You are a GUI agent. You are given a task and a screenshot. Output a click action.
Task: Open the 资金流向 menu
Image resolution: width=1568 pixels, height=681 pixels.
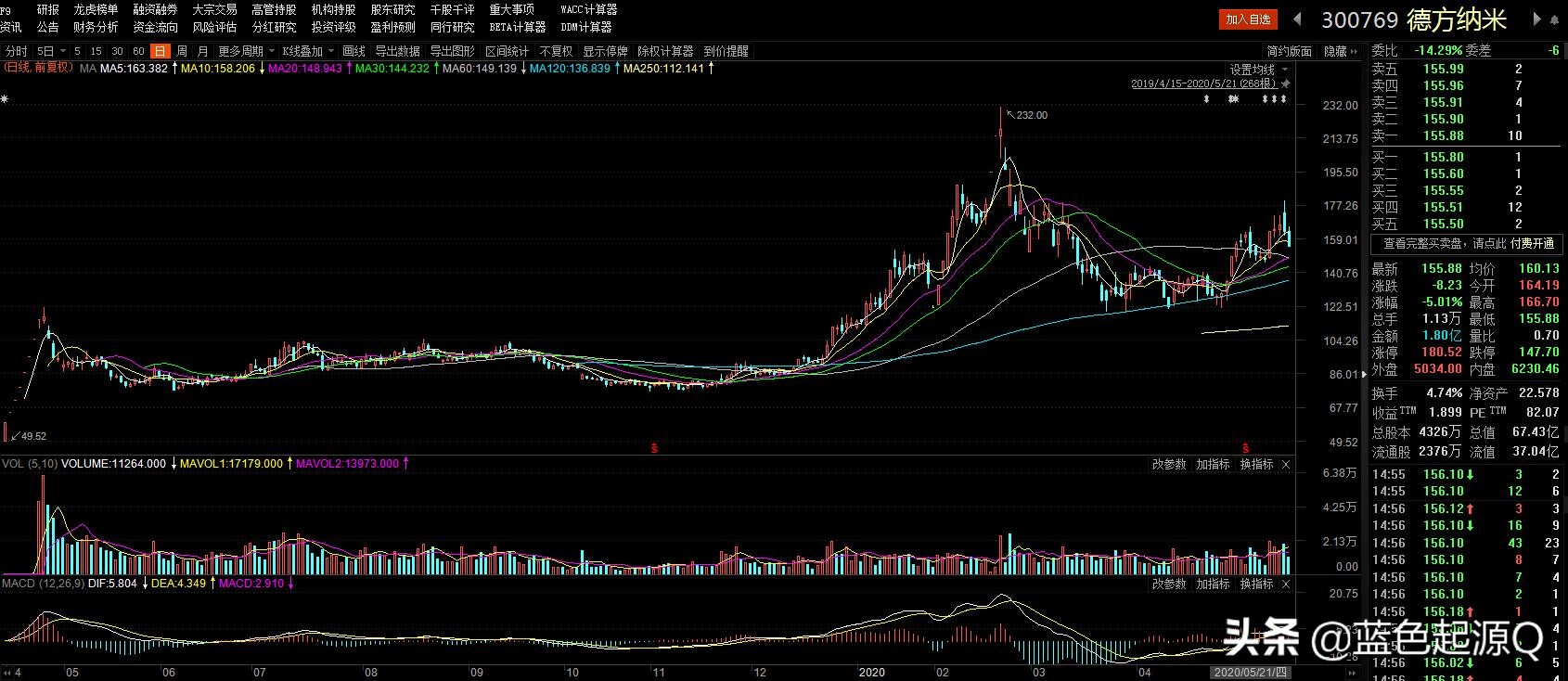pyautogui.click(x=156, y=27)
